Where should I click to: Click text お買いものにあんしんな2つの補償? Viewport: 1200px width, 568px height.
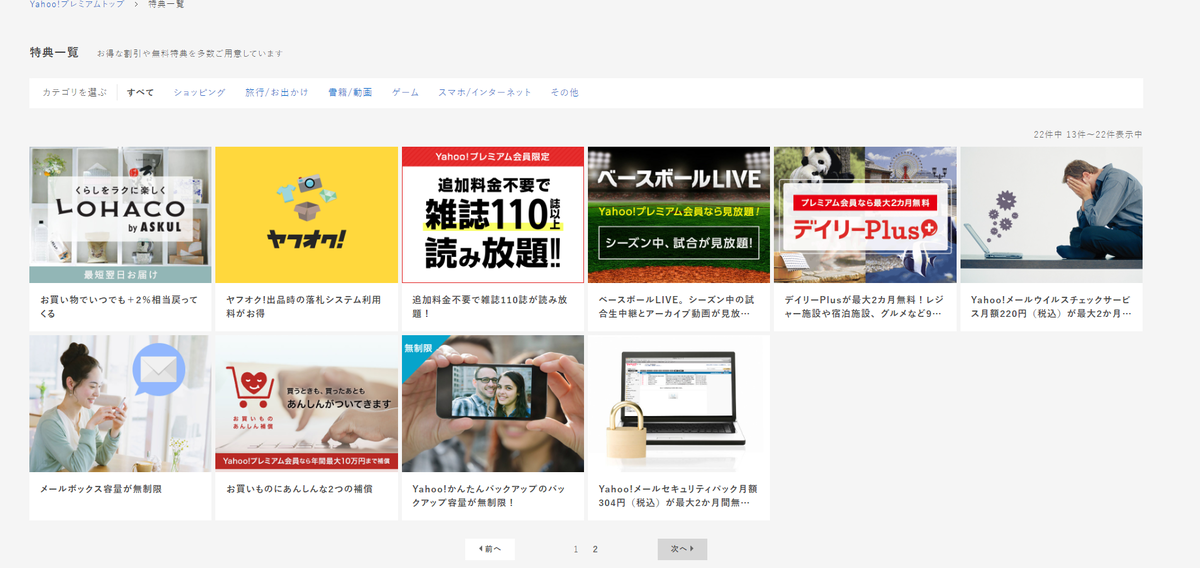(x=299, y=489)
